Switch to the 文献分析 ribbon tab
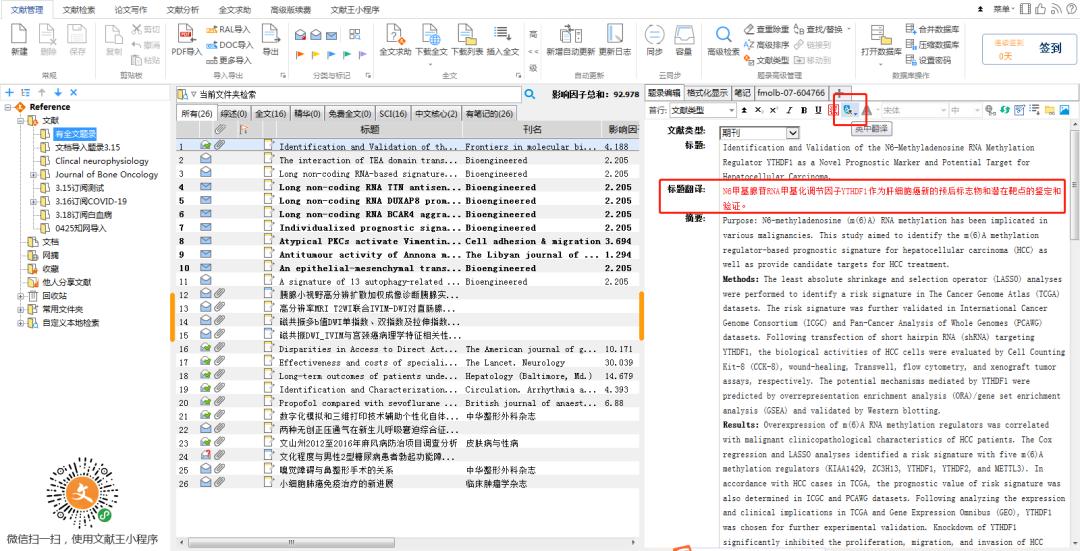 pyautogui.click(x=181, y=8)
